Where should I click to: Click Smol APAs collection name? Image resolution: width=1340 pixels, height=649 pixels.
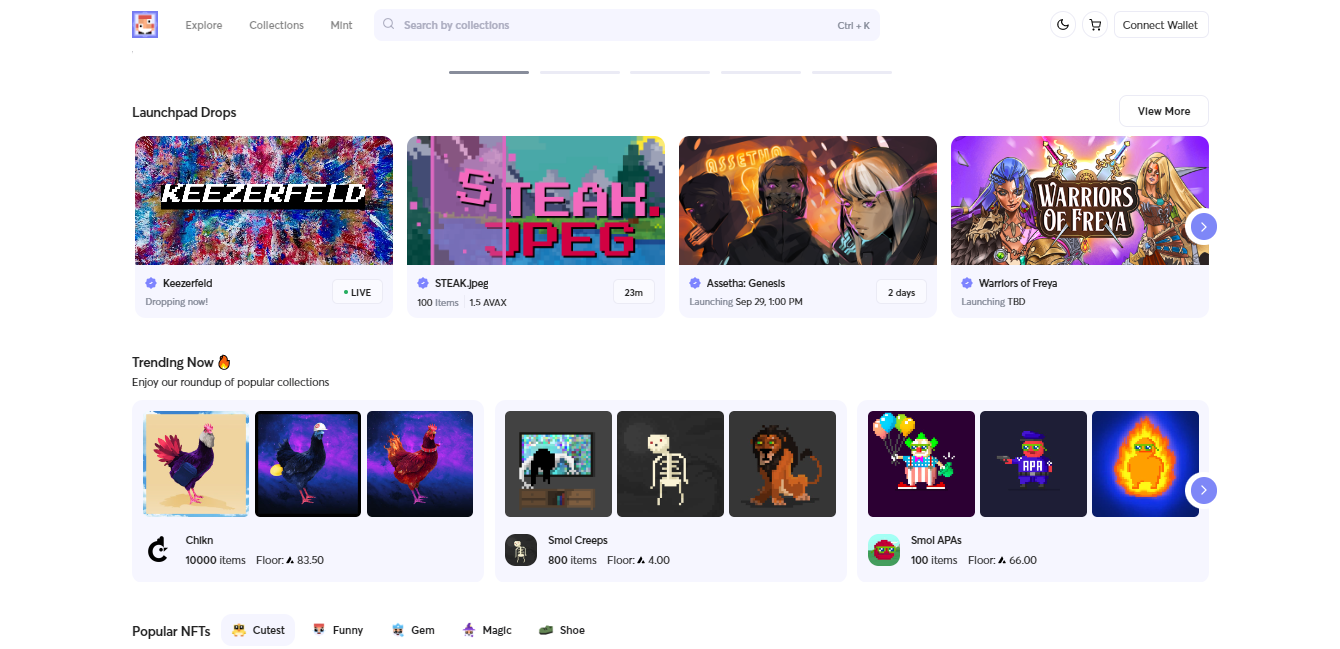pos(936,540)
